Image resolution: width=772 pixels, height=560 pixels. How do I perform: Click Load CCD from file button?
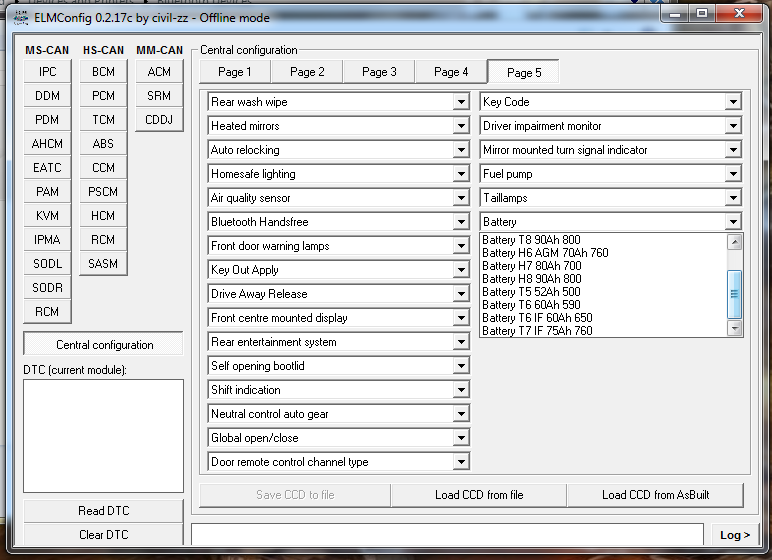tap(479, 495)
